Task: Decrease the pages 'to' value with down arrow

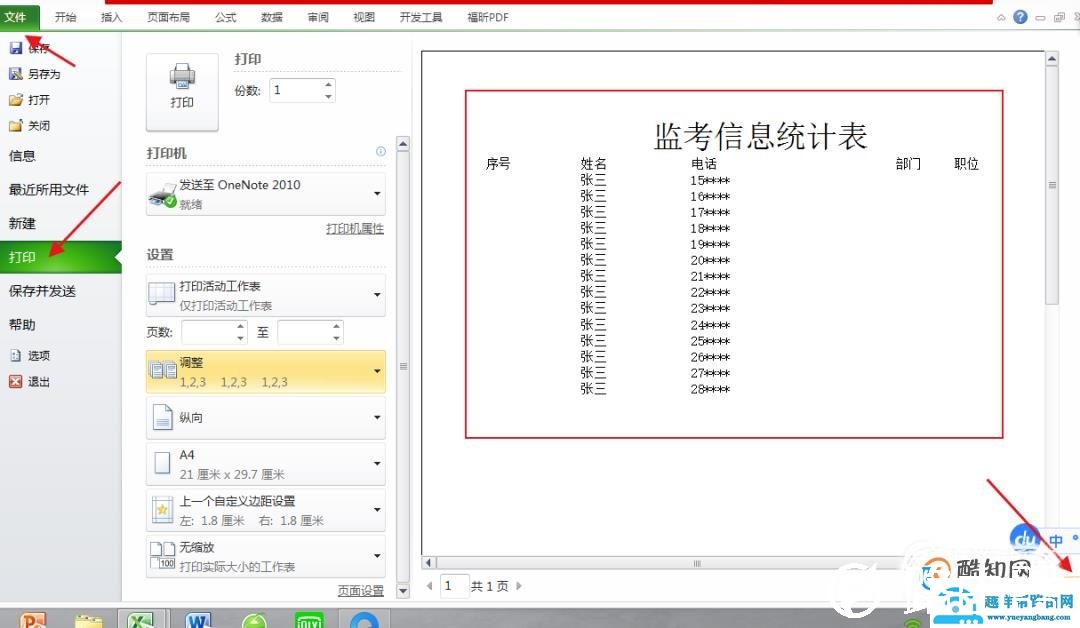Action: coord(336,339)
